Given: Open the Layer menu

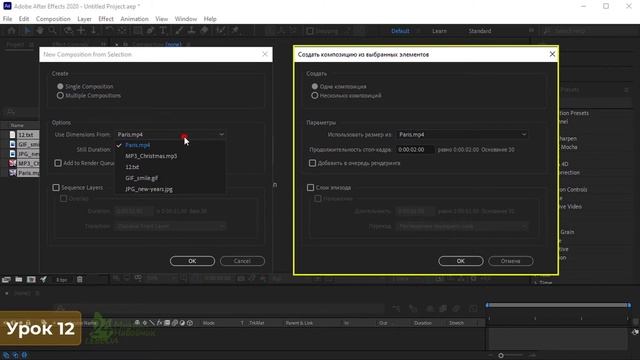Looking at the screenshot, I should click(x=84, y=19).
